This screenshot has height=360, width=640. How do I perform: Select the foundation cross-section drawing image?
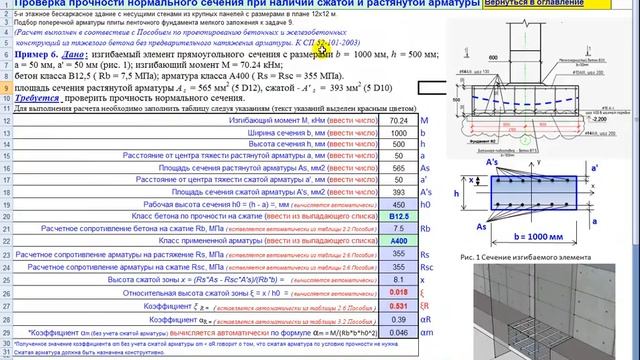pos(539,88)
